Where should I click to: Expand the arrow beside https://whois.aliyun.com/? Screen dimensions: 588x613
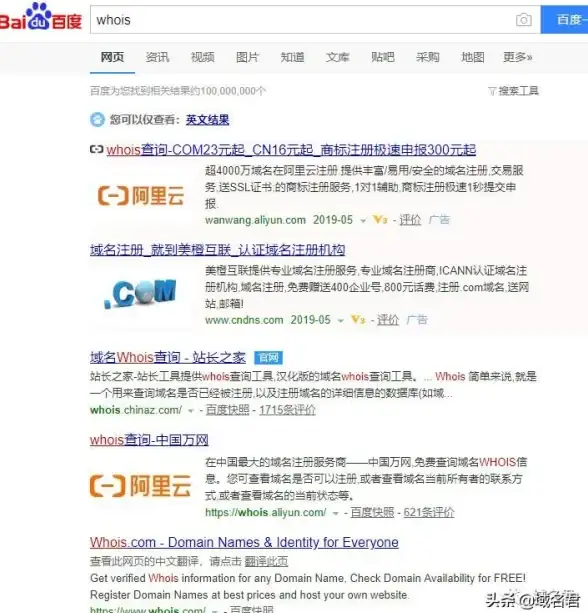[x=335, y=513]
